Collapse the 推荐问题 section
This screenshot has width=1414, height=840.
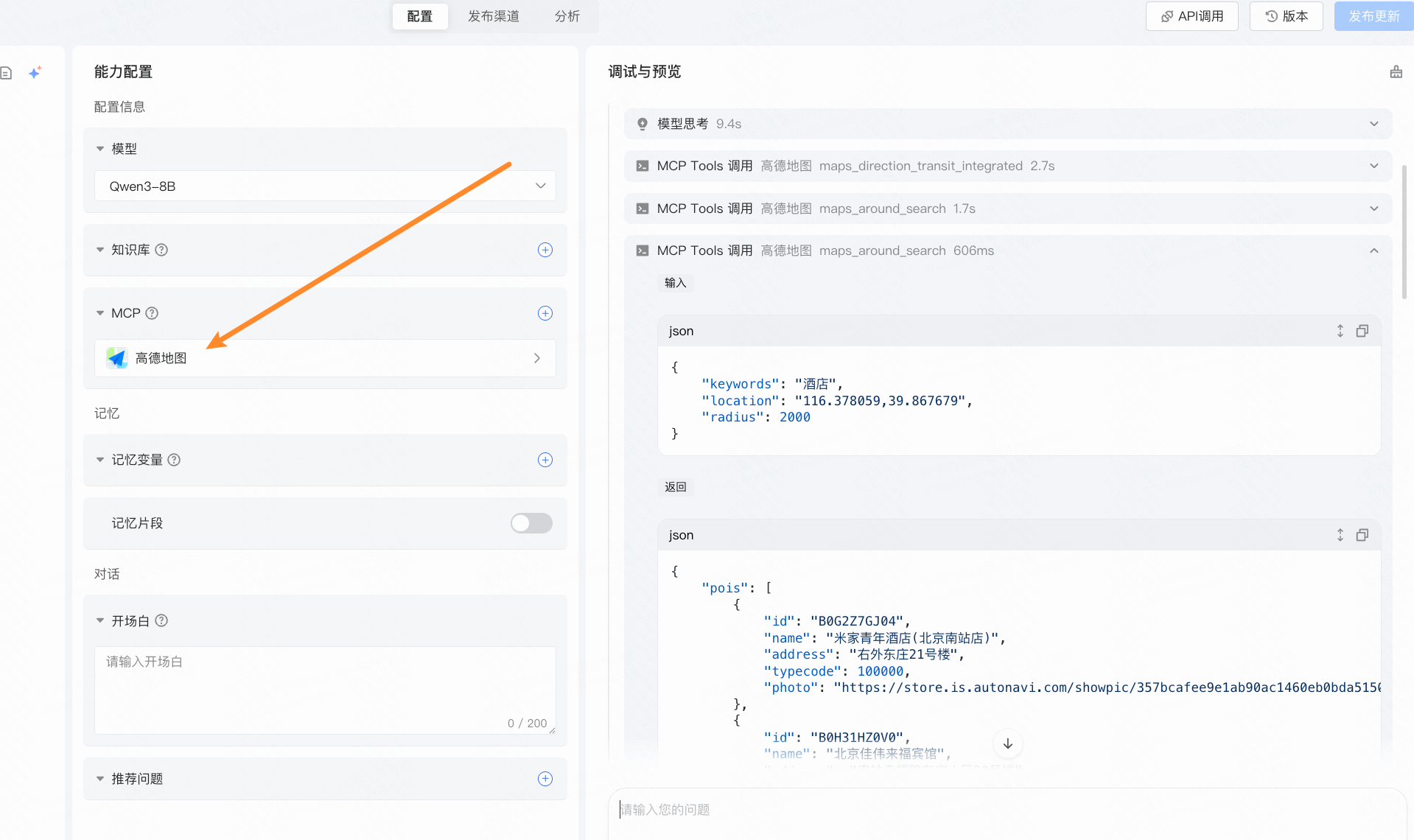pyautogui.click(x=100, y=779)
